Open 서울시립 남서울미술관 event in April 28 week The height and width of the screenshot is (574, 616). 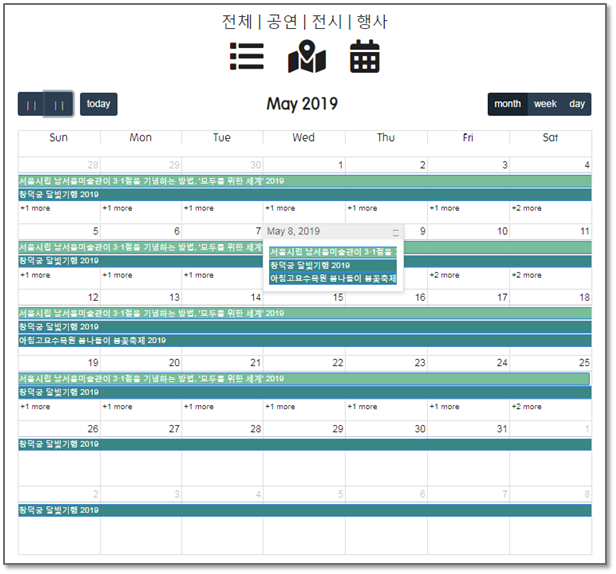tap(305, 181)
